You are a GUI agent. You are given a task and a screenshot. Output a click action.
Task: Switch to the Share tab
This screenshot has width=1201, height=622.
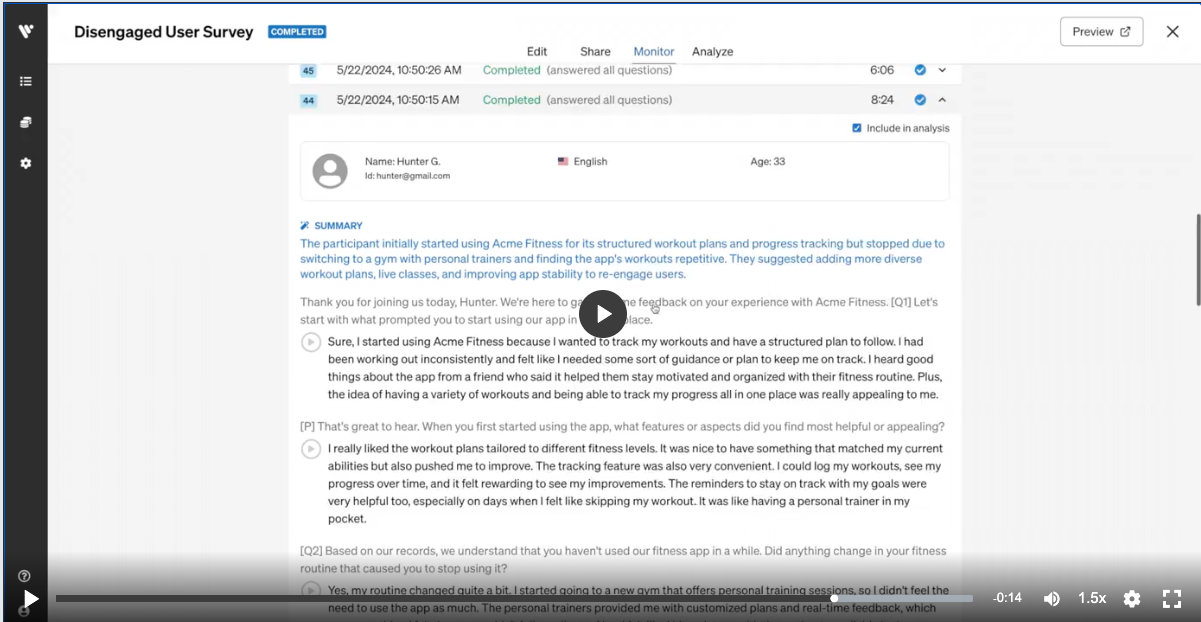(x=595, y=52)
